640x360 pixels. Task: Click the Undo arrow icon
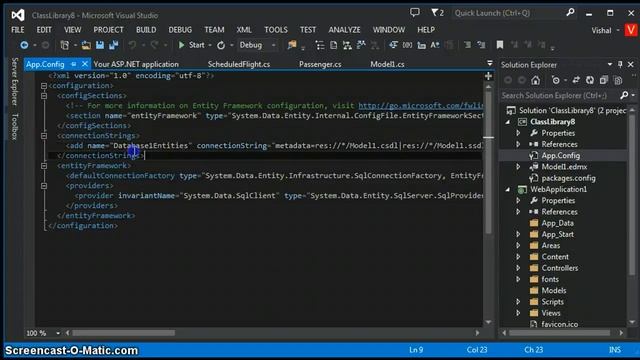pos(132,45)
